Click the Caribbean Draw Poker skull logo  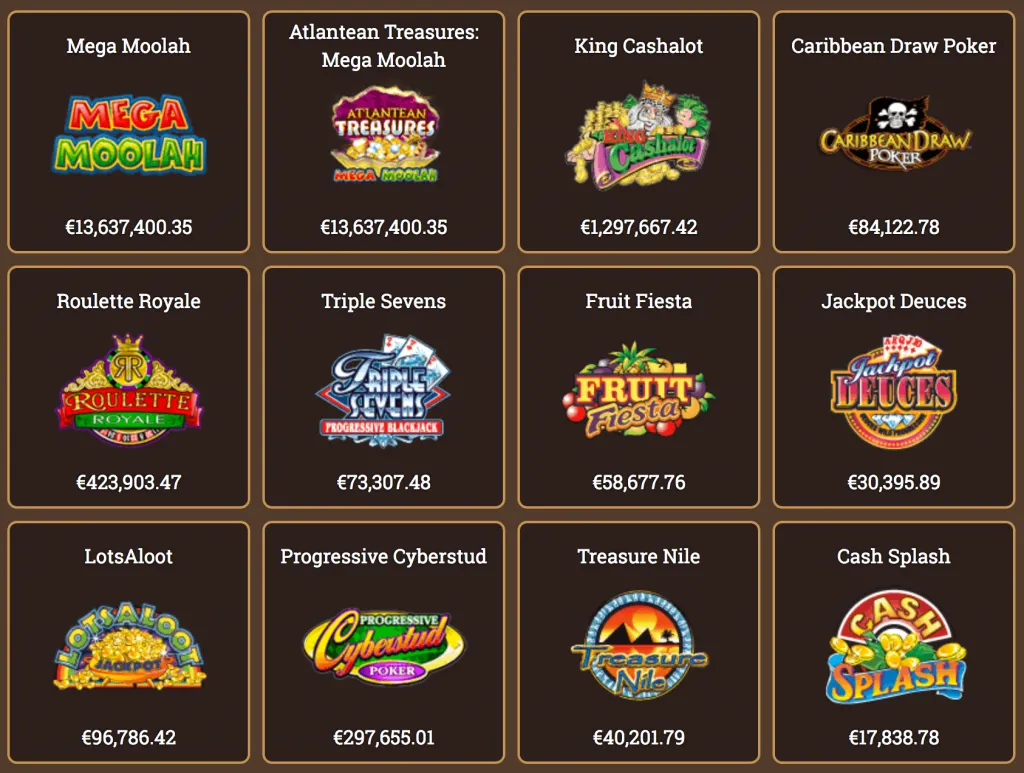tap(894, 134)
